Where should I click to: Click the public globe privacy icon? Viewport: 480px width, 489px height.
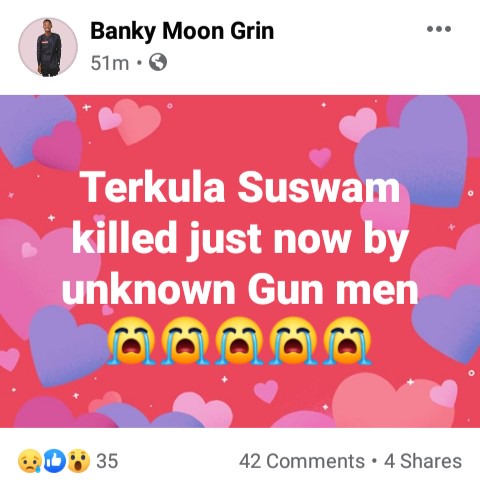pyautogui.click(x=158, y=62)
